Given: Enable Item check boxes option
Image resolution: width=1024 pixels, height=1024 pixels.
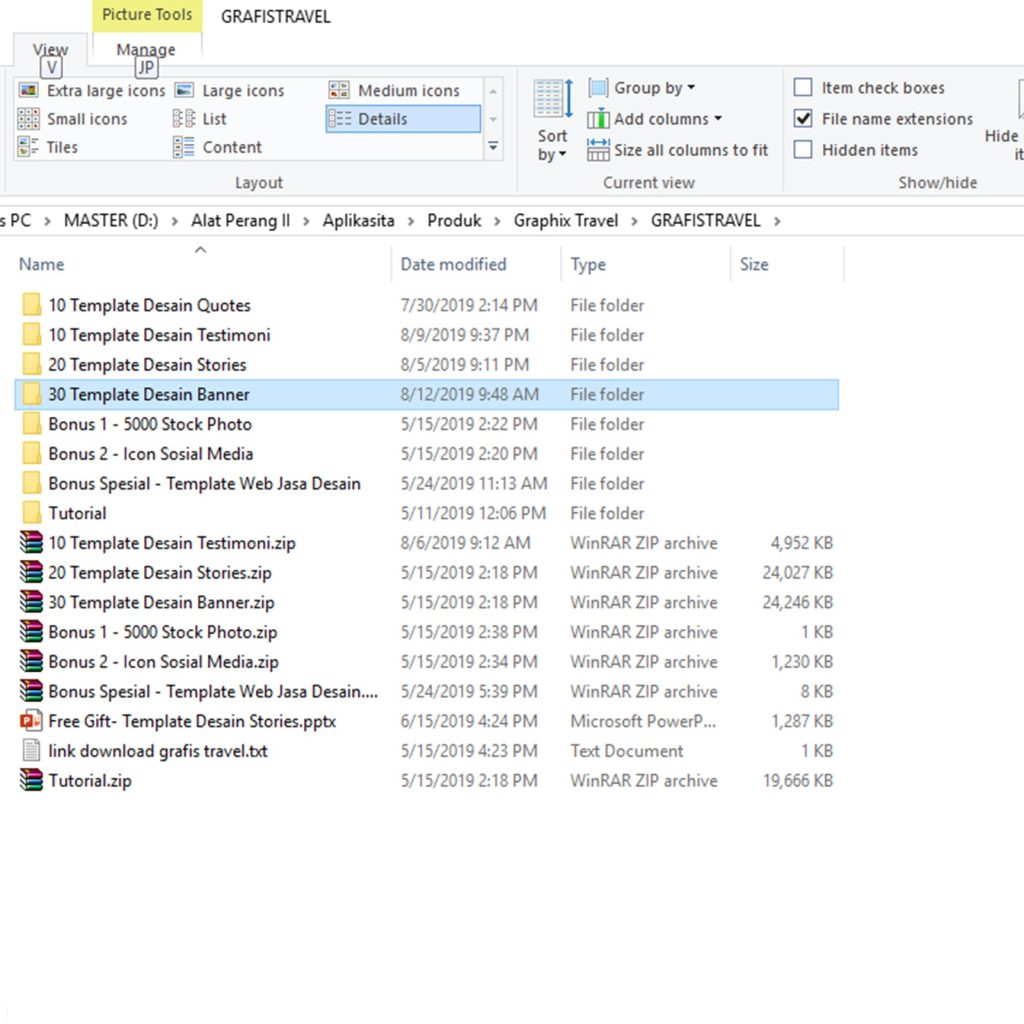Looking at the screenshot, I should 803,88.
